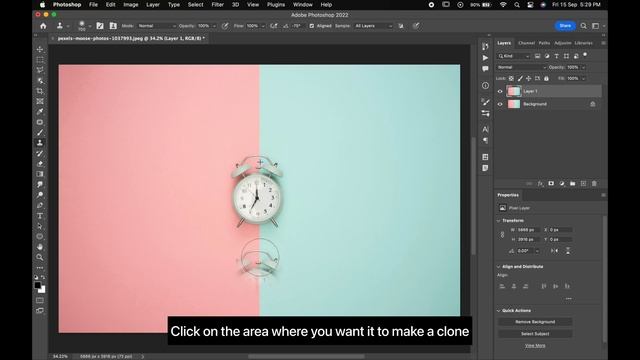Toggle lock image pixels
Screen dimensions: 640x360
point(520,78)
